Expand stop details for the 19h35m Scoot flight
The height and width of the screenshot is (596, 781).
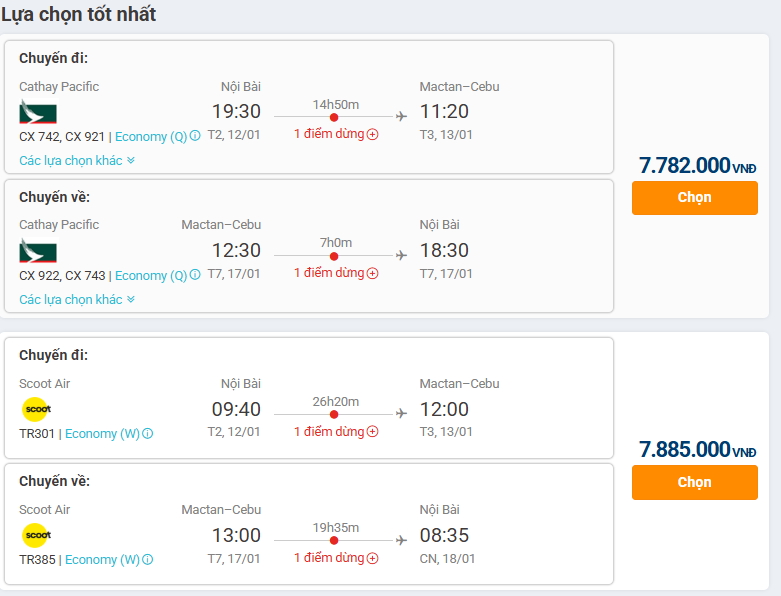pos(372,558)
